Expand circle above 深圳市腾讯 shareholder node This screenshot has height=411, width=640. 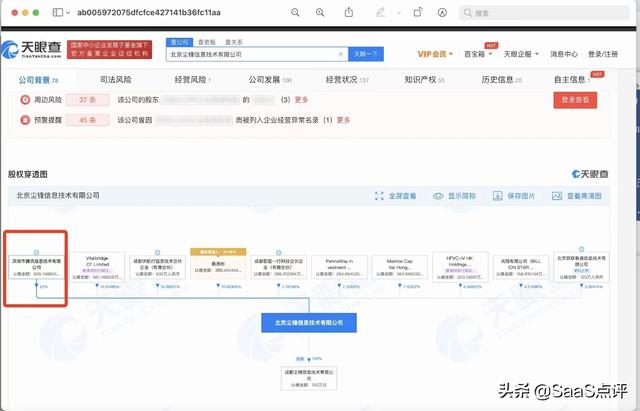[x=36, y=253]
